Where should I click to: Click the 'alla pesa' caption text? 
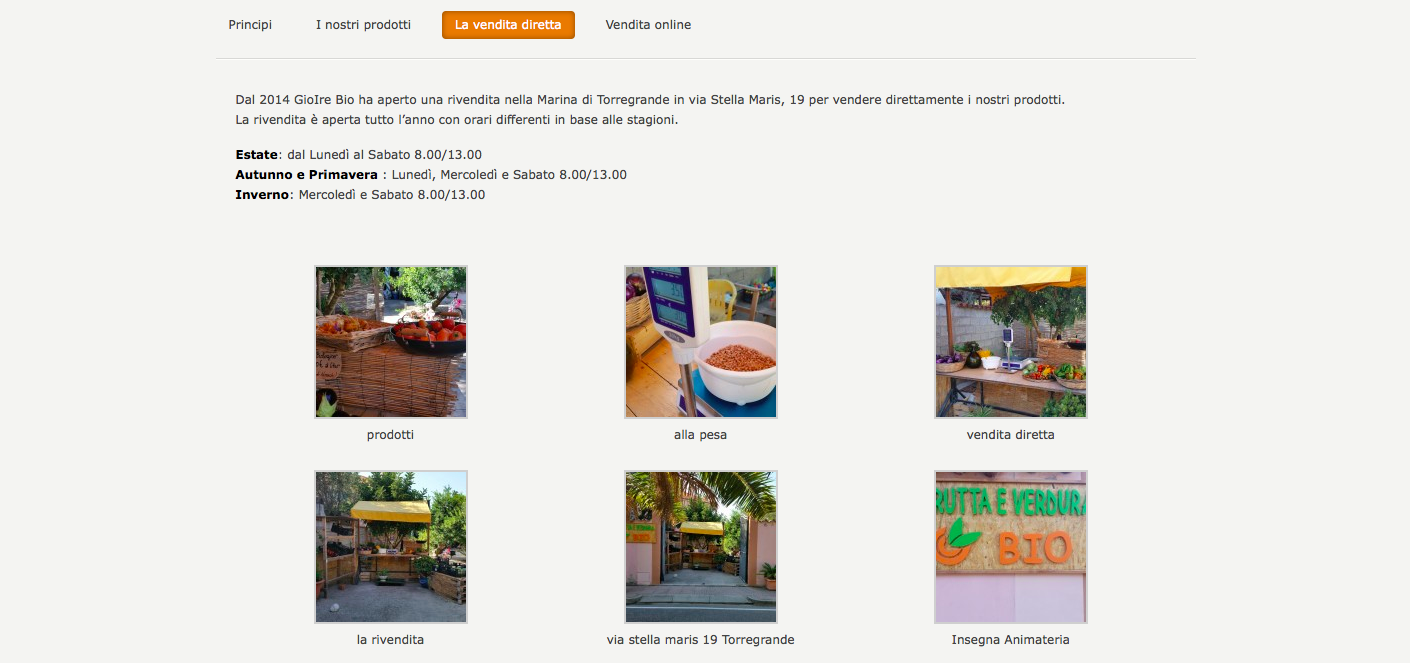pos(700,435)
